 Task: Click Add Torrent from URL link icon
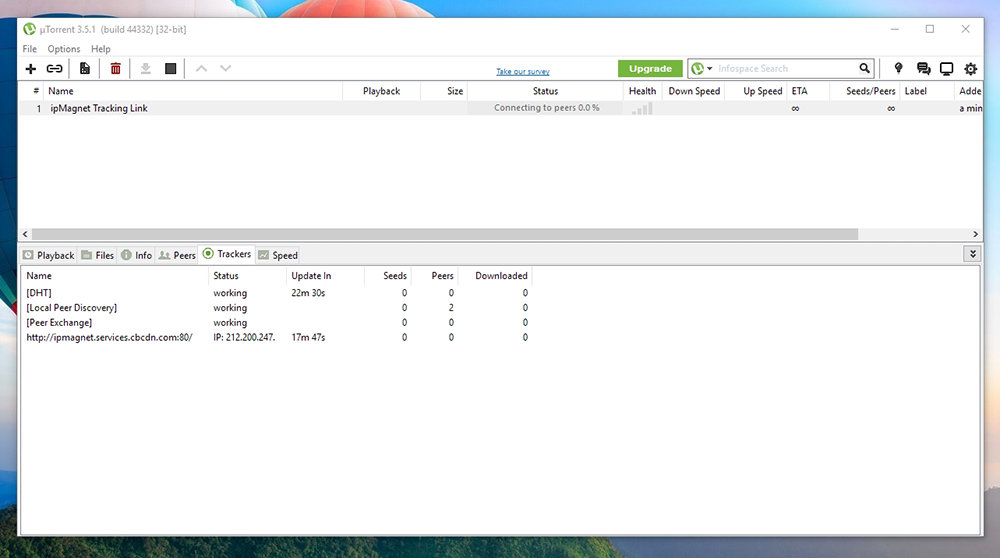(x=55, y=69)
